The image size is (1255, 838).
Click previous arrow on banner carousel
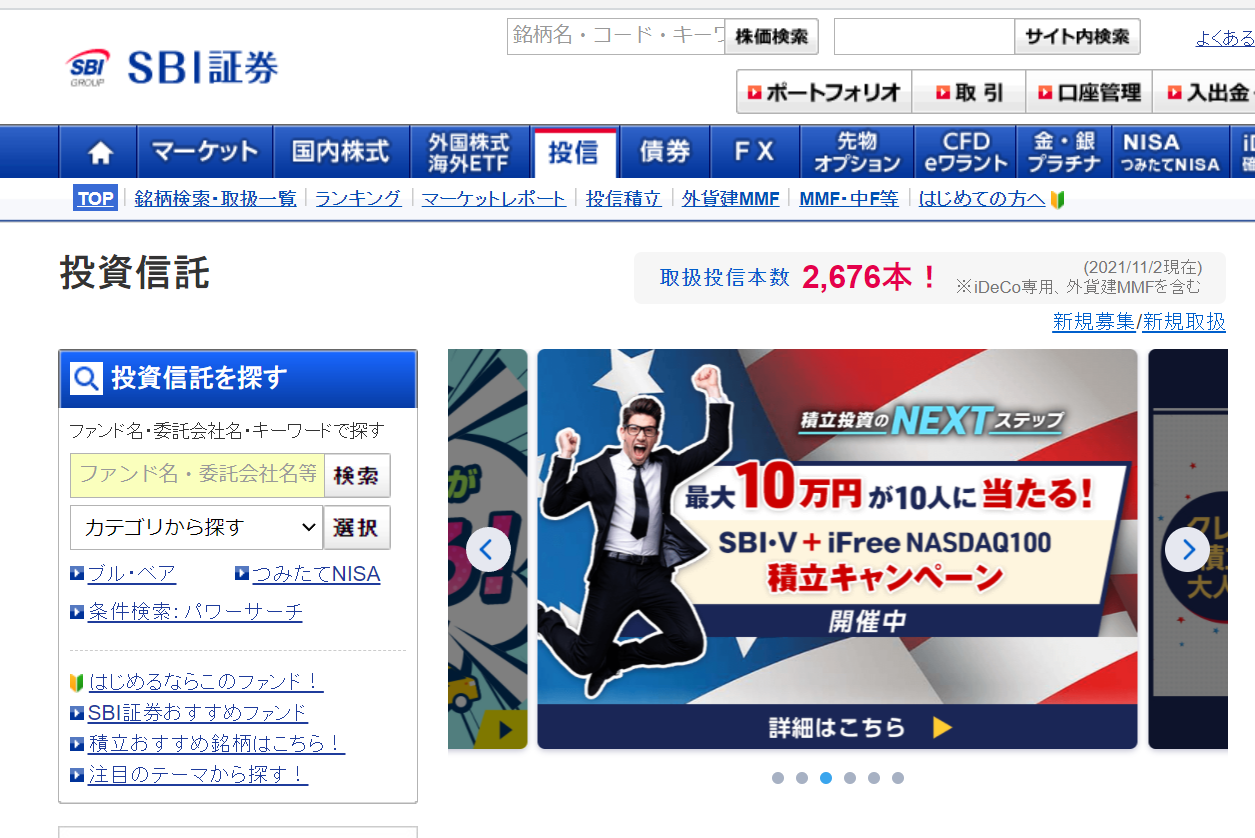(488, 549)
